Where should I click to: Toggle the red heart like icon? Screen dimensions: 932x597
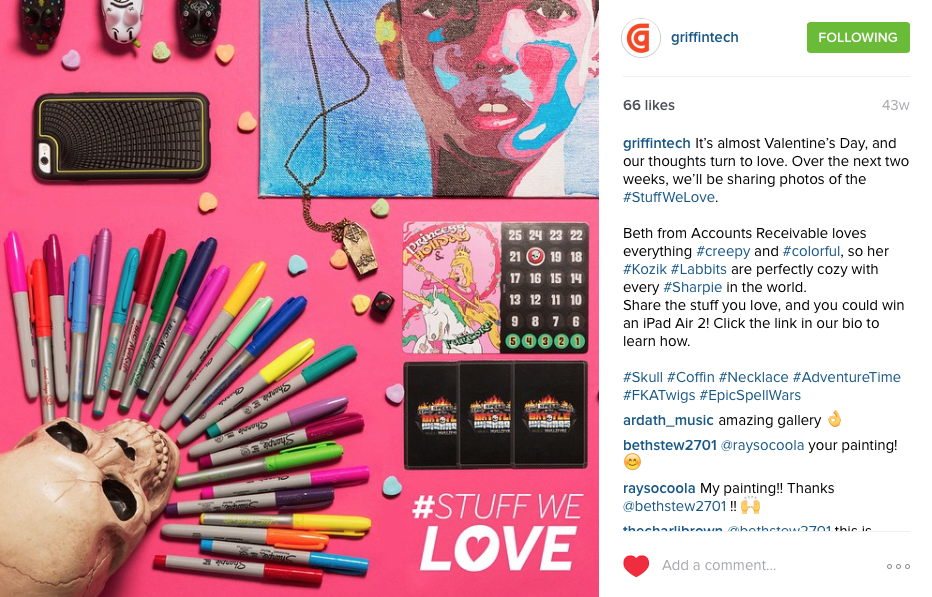636,565
